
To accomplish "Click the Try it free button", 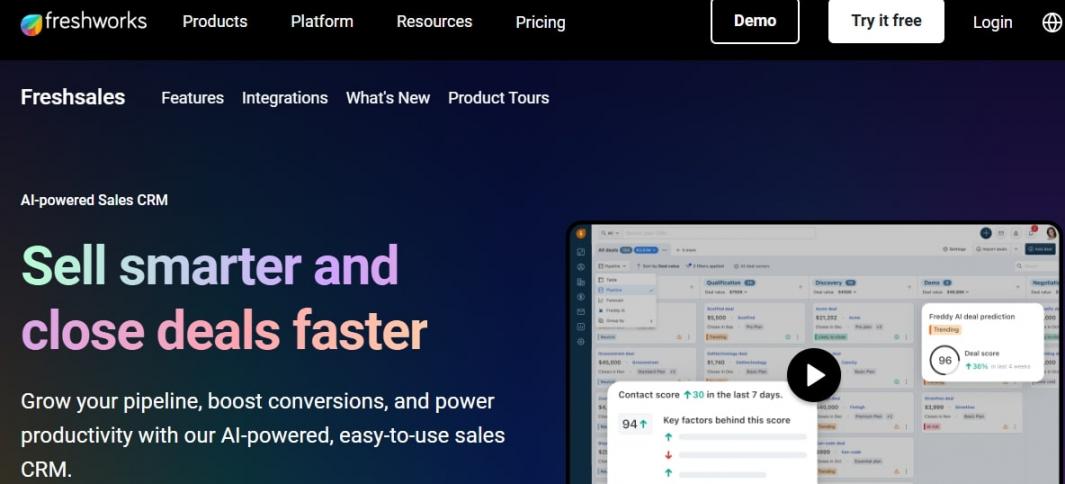I will pos(886,21).
